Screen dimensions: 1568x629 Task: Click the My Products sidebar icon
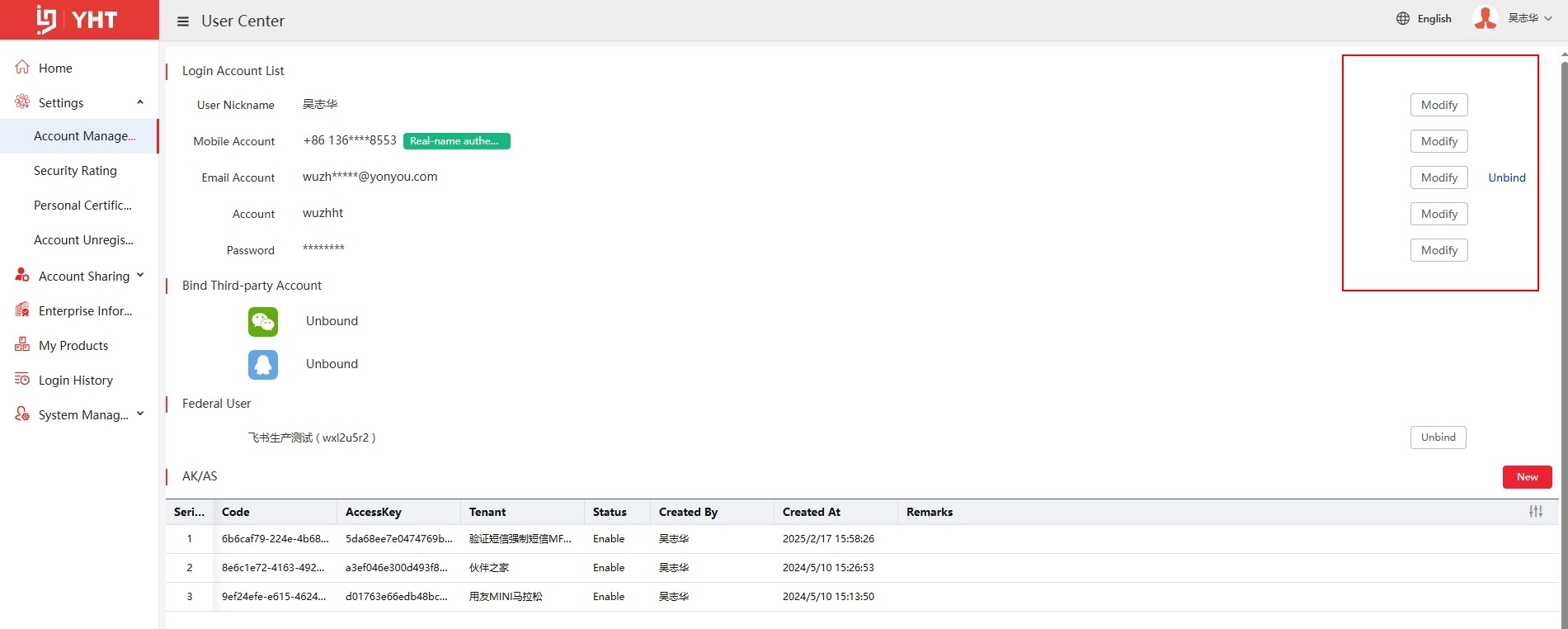coord(22,345)
